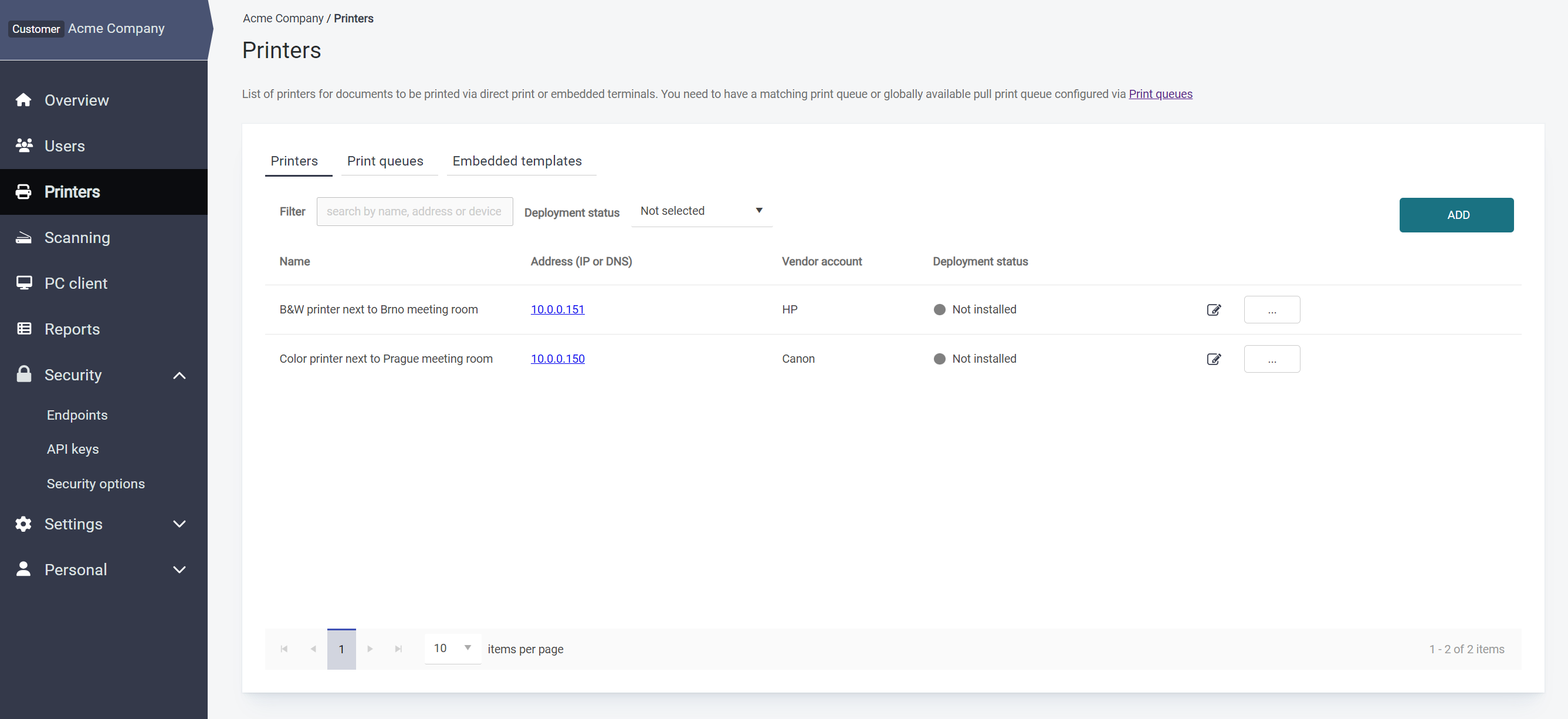1568x719 pixels.
Task: Sort by Address (IP or DNS) column
Action: tap(581, 261)
